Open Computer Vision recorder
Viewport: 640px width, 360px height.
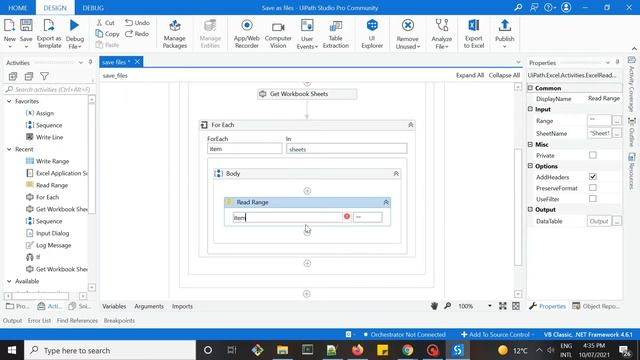tap(278, 33)
